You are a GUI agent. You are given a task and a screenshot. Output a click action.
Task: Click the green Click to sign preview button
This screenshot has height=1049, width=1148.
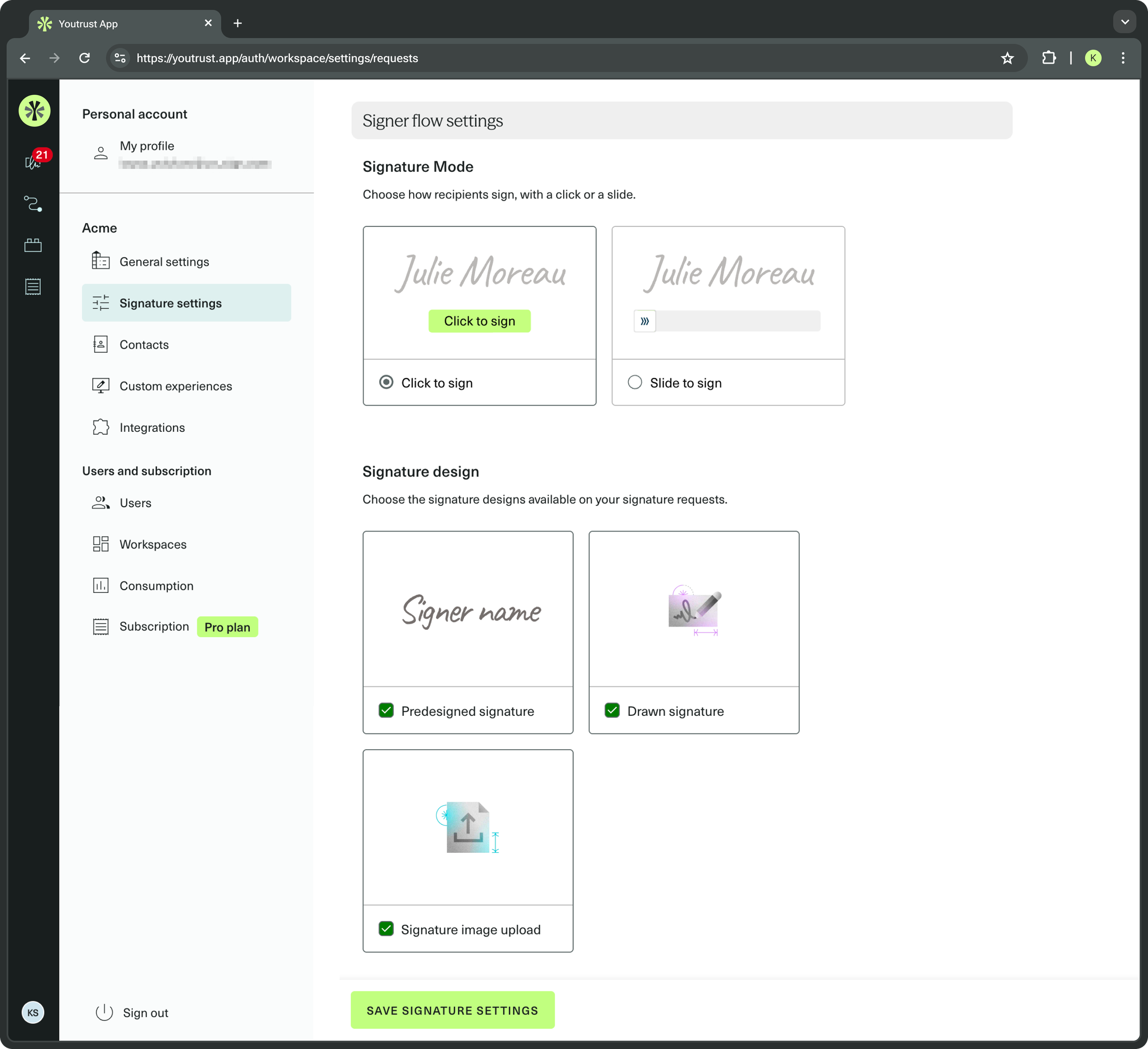click(x=480, y=321)
